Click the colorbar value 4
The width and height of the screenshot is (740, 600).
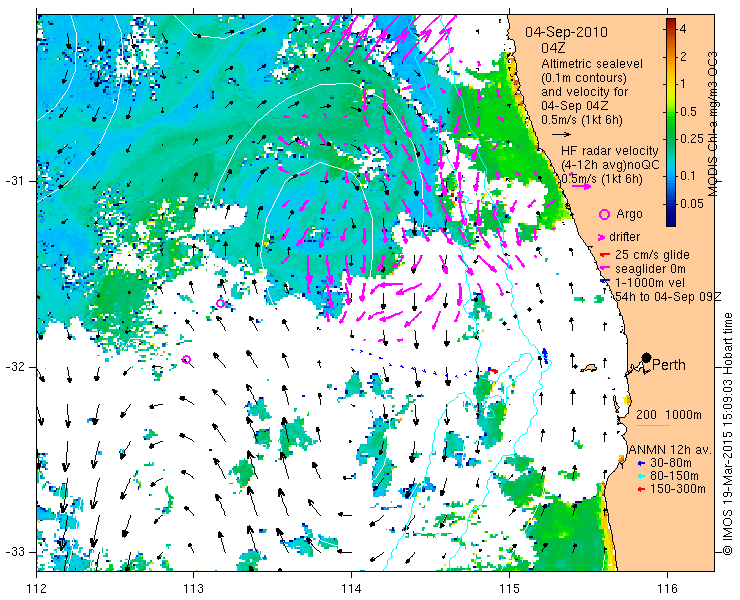point(683,29)
